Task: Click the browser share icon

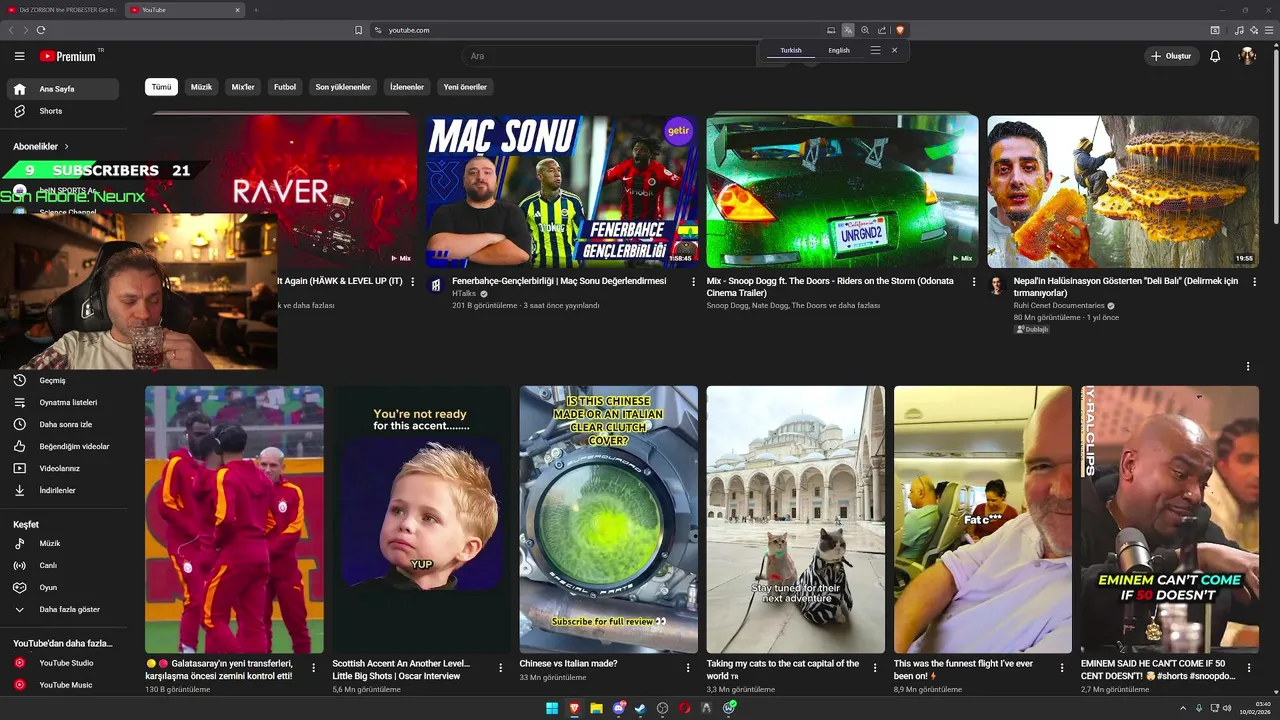Action: (x=882, y=30)
